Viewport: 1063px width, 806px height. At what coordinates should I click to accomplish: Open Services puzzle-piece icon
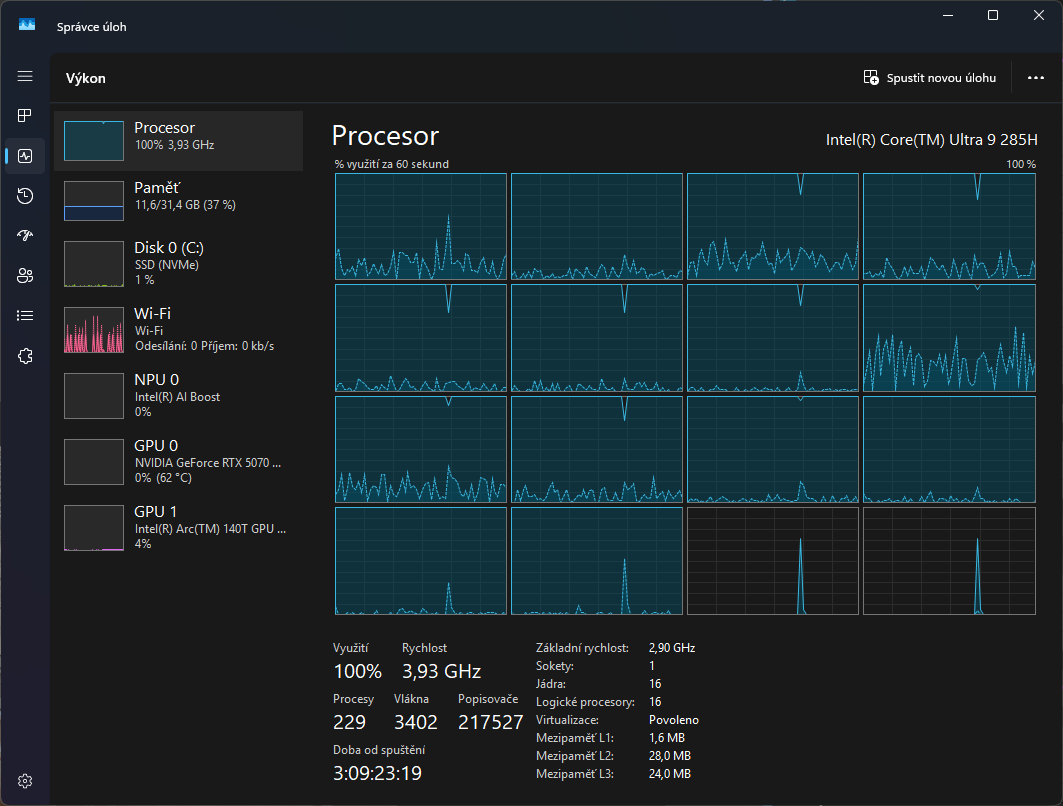[25, 356]
